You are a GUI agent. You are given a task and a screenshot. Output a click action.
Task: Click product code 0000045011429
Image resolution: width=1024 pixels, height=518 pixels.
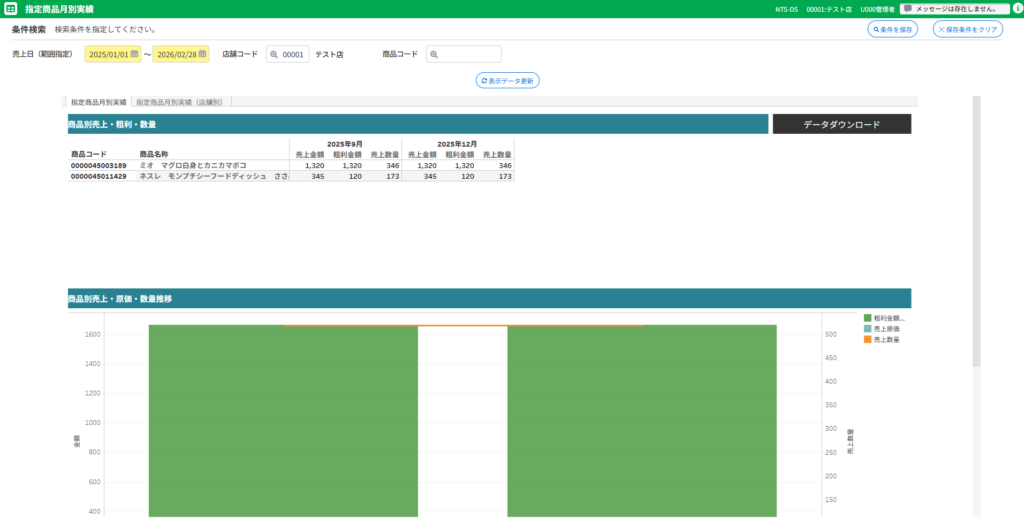(99, 176)
